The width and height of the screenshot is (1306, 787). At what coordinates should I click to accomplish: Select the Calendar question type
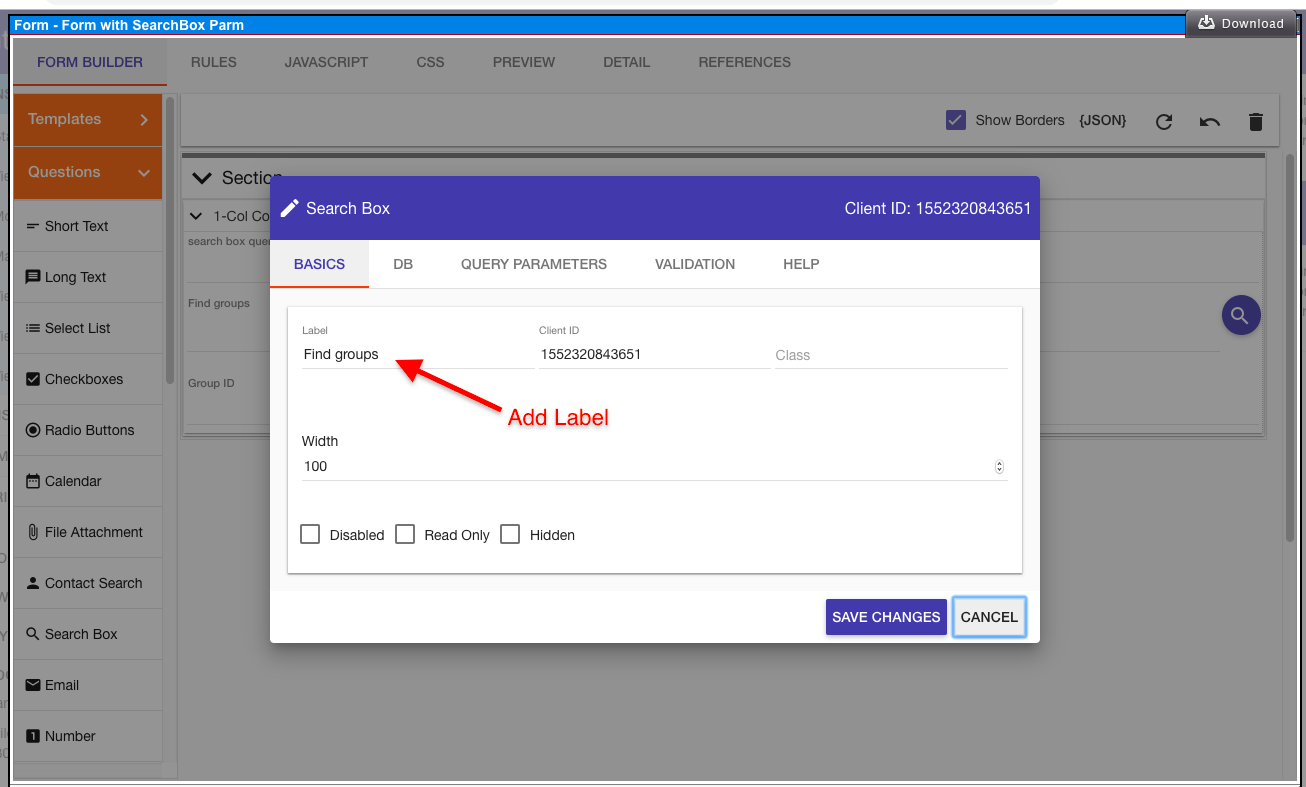pos(75,480)
